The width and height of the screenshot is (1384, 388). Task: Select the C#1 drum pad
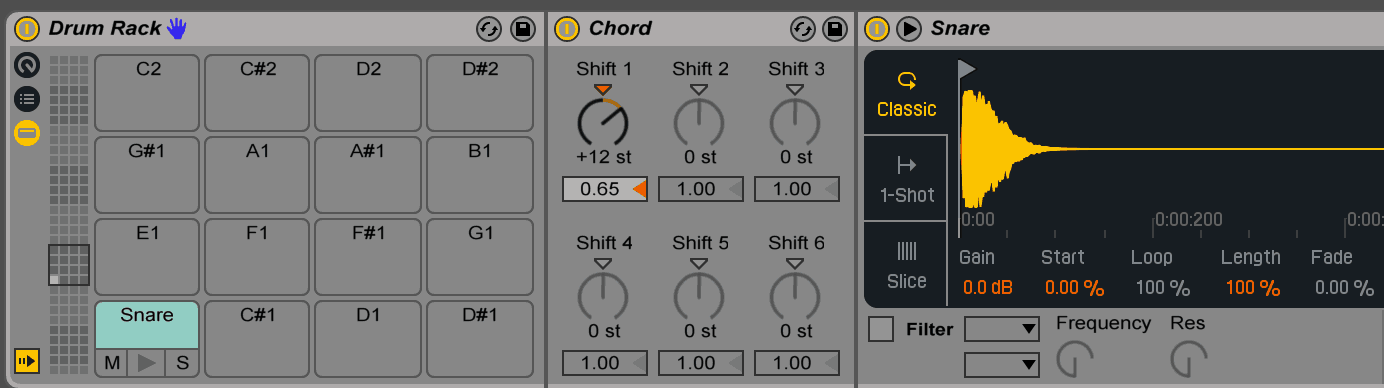pyautogui.click(x=258, y=339)
